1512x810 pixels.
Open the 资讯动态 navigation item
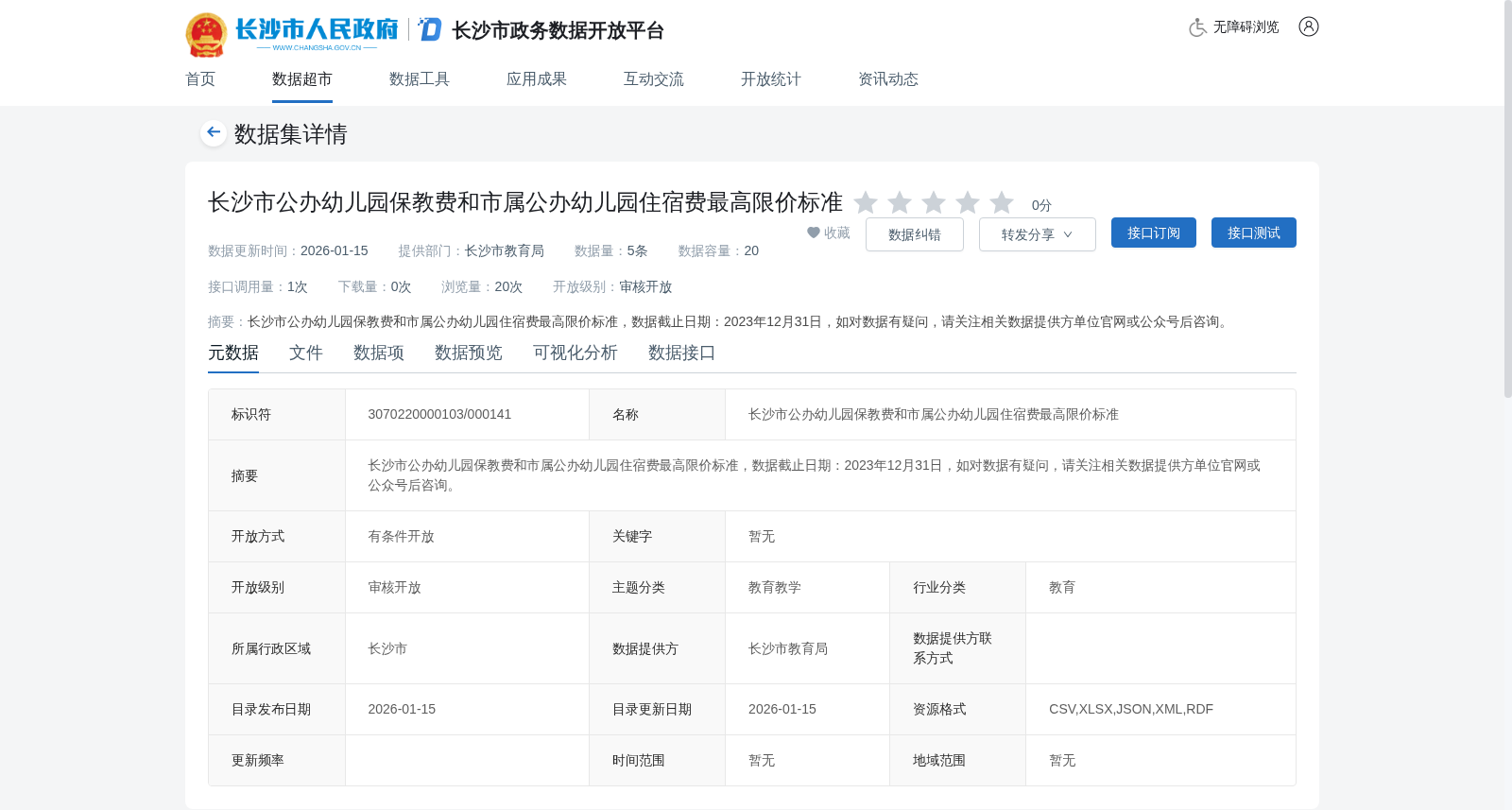888,79
